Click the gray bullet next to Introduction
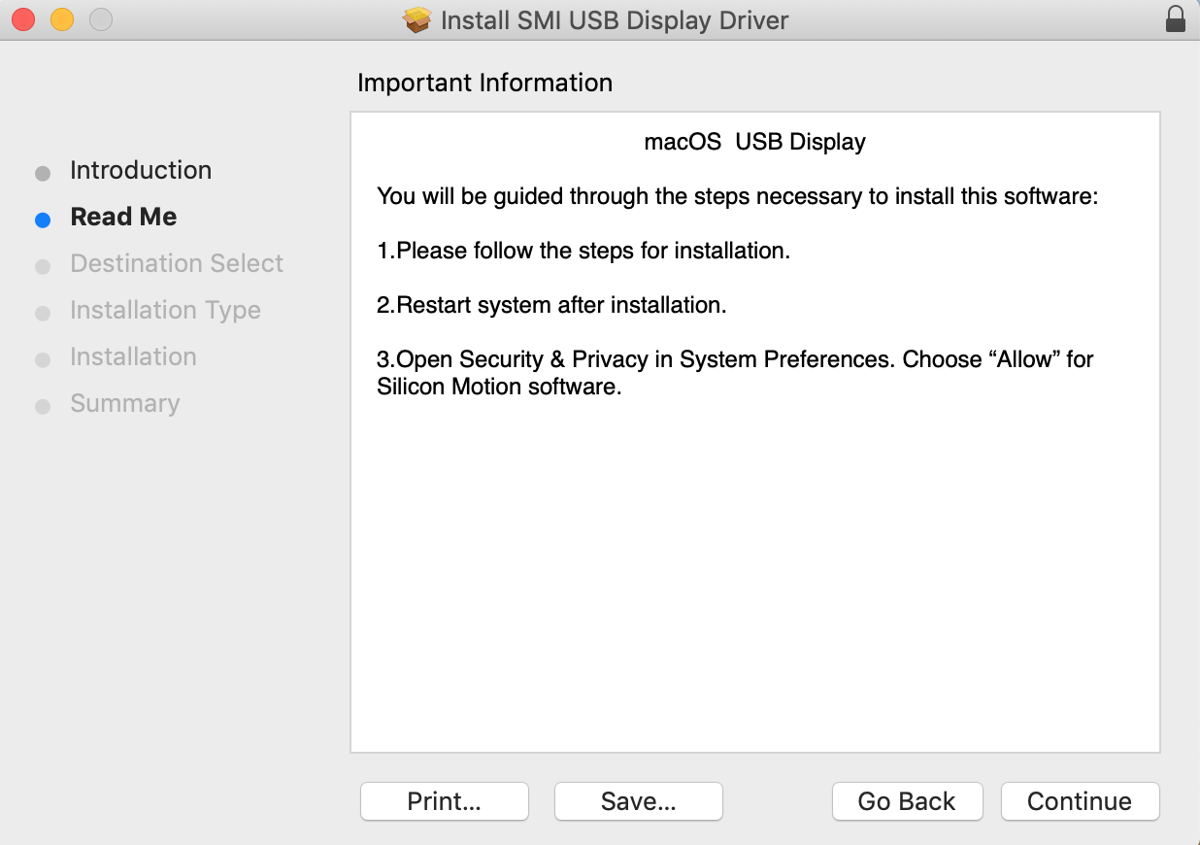The height and width of the screenshot is (845, 1200). (x=42, y=172)
